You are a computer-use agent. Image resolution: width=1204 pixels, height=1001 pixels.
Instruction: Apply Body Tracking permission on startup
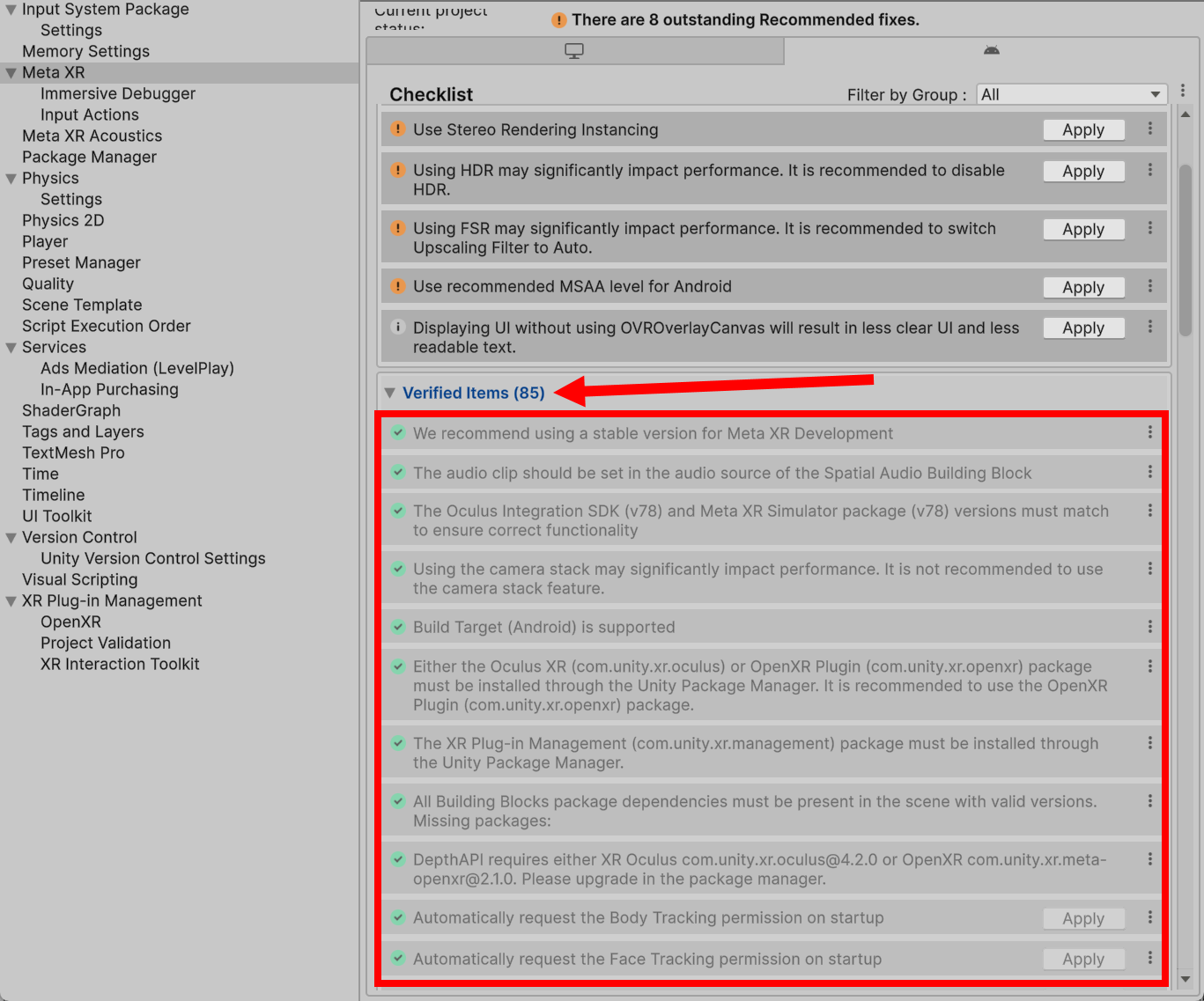point(1083,919)
